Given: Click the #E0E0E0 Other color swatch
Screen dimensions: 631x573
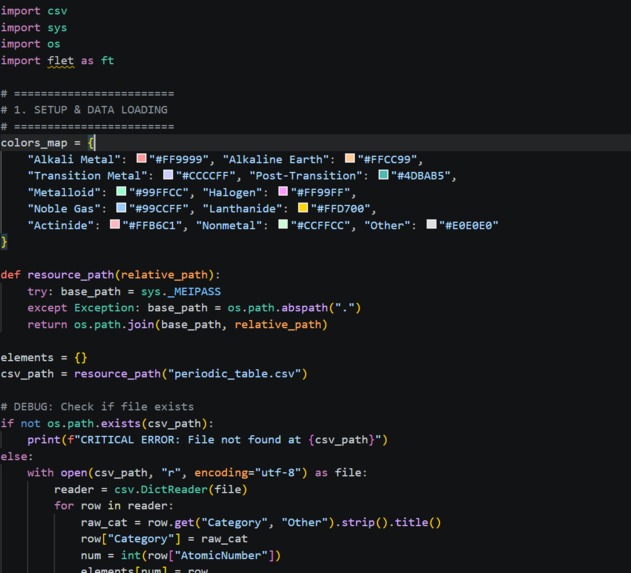Looking at the screenshot, I should point(431,224).
